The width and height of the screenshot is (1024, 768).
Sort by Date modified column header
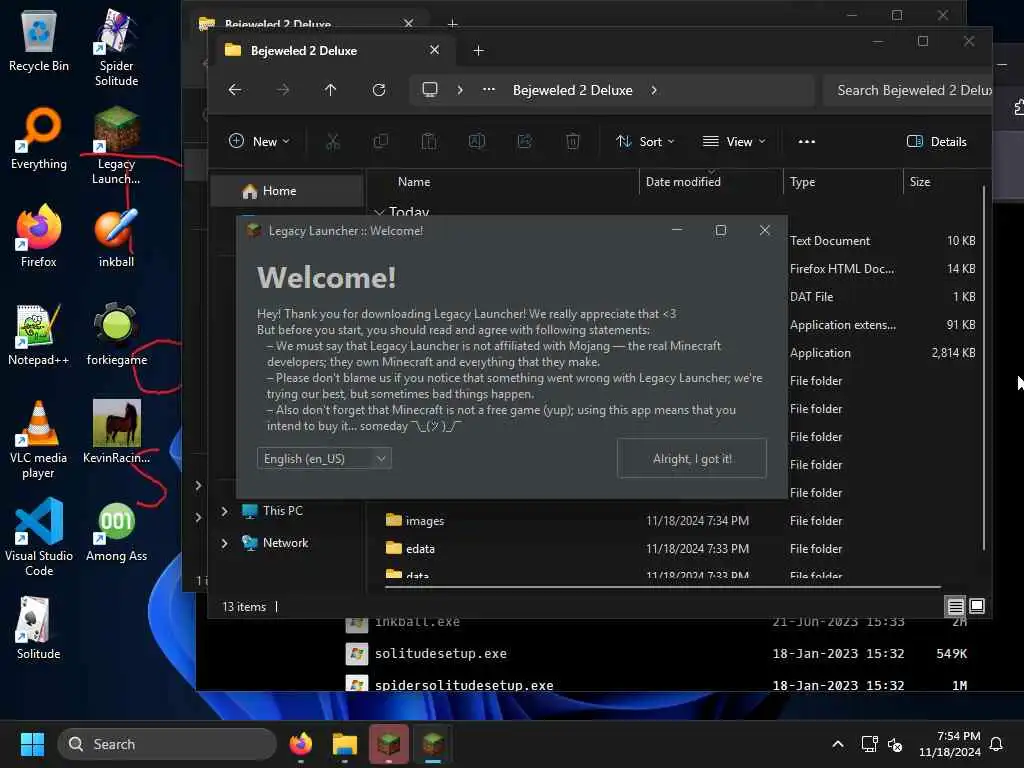(x=683, y=182)
